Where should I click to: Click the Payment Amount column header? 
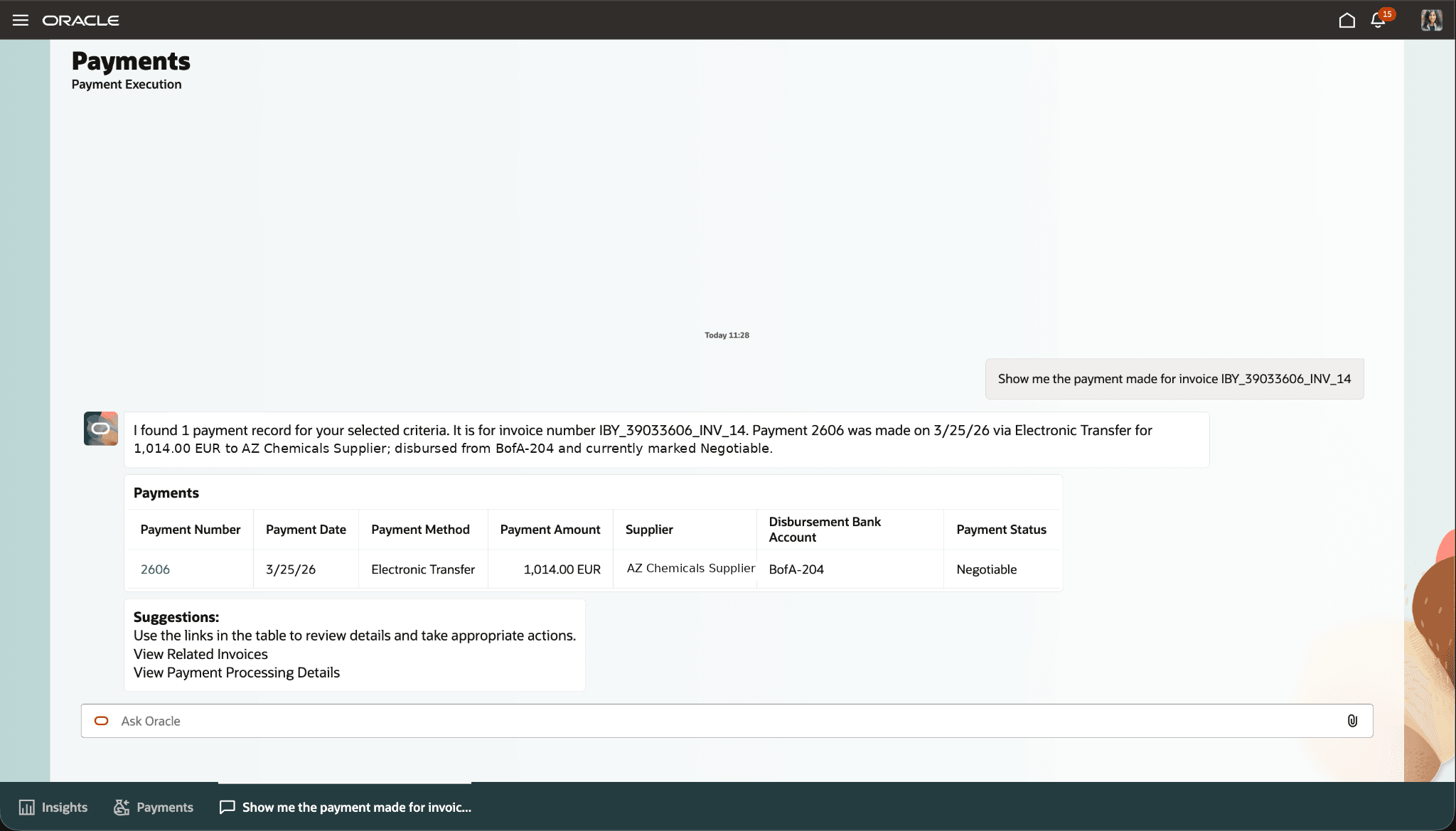pos(550,530)
